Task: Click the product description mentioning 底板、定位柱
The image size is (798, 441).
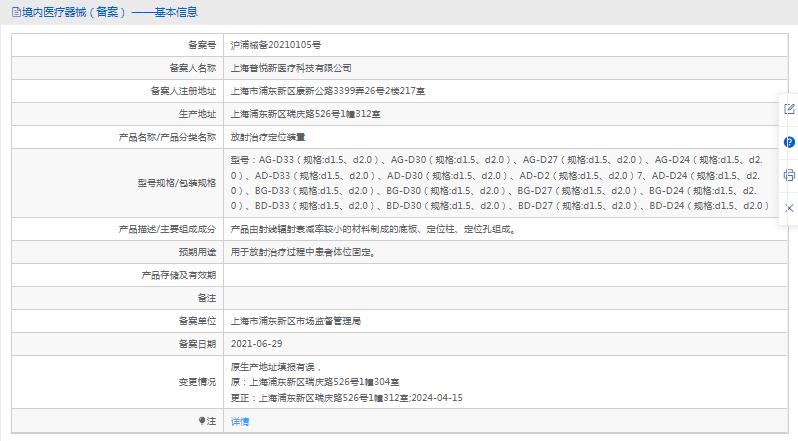Action: pos(374,229)
